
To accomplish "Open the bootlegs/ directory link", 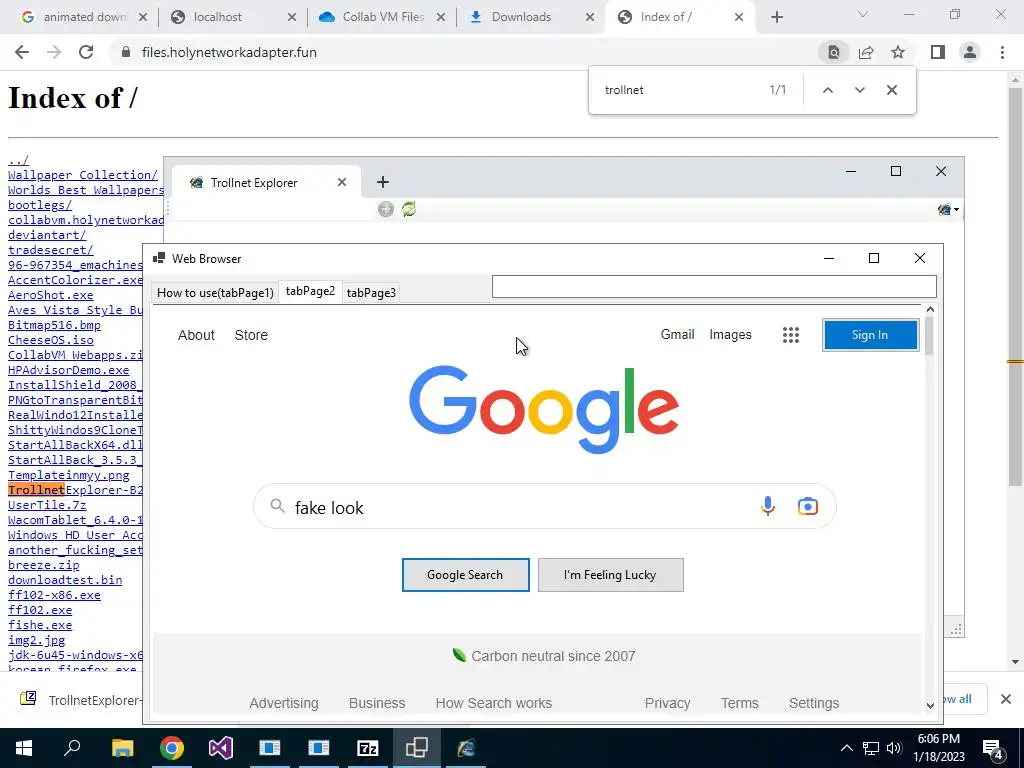I will [40, 204].
